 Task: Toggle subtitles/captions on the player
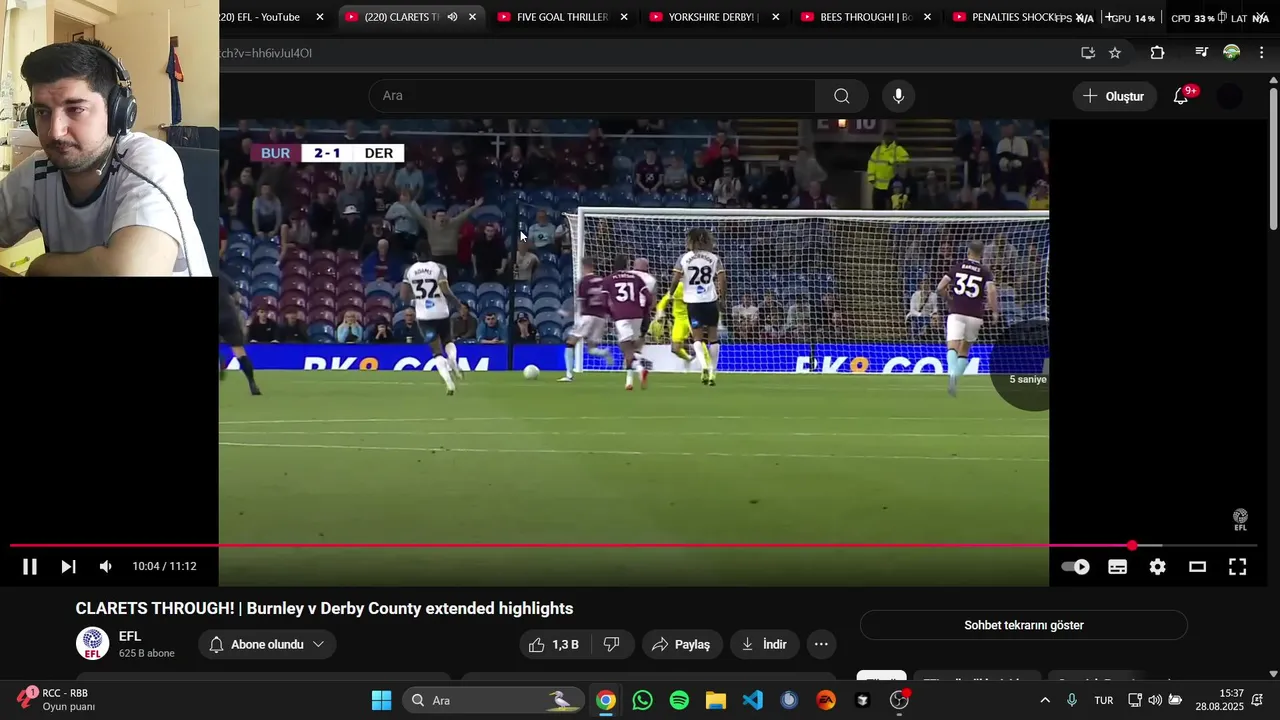point(1118,567)
